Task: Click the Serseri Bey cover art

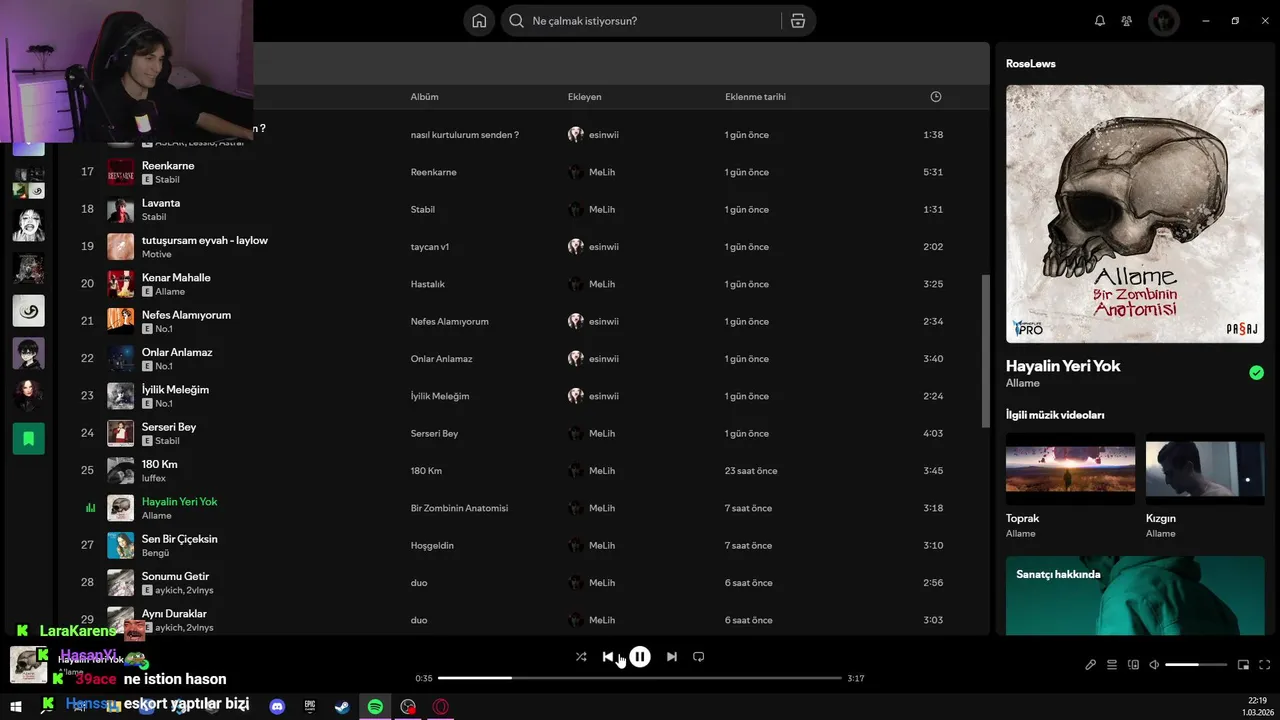Action: pyautogui.click(x=121, y=433)
